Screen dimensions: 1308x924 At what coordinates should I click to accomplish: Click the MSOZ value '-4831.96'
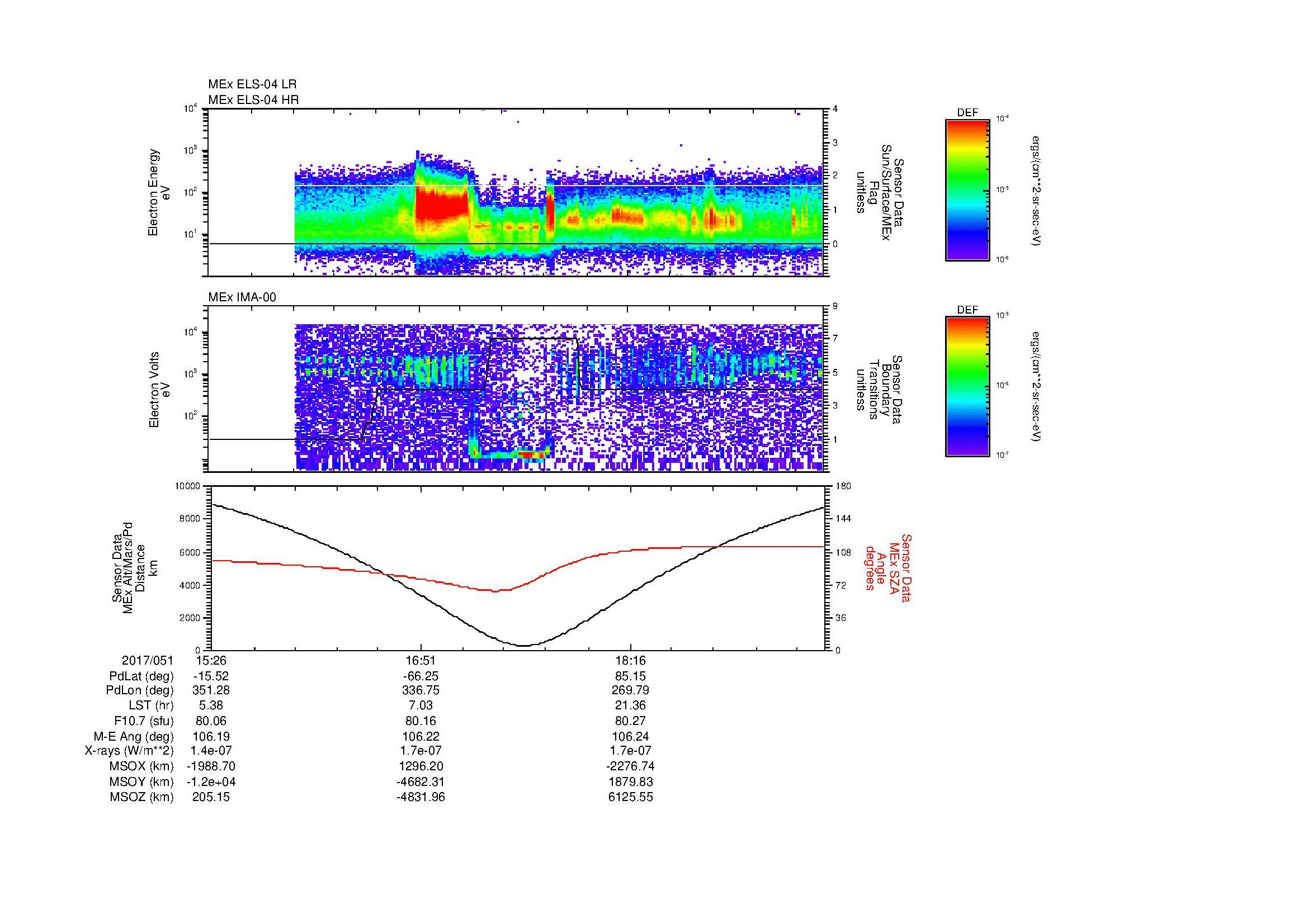coord(421,797)
